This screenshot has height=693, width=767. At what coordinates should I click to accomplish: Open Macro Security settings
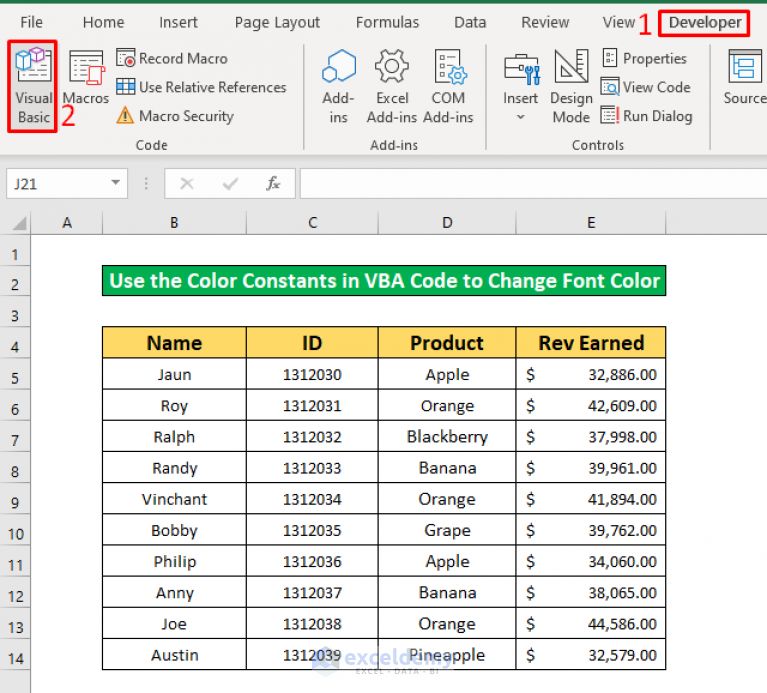pos(175,116)
